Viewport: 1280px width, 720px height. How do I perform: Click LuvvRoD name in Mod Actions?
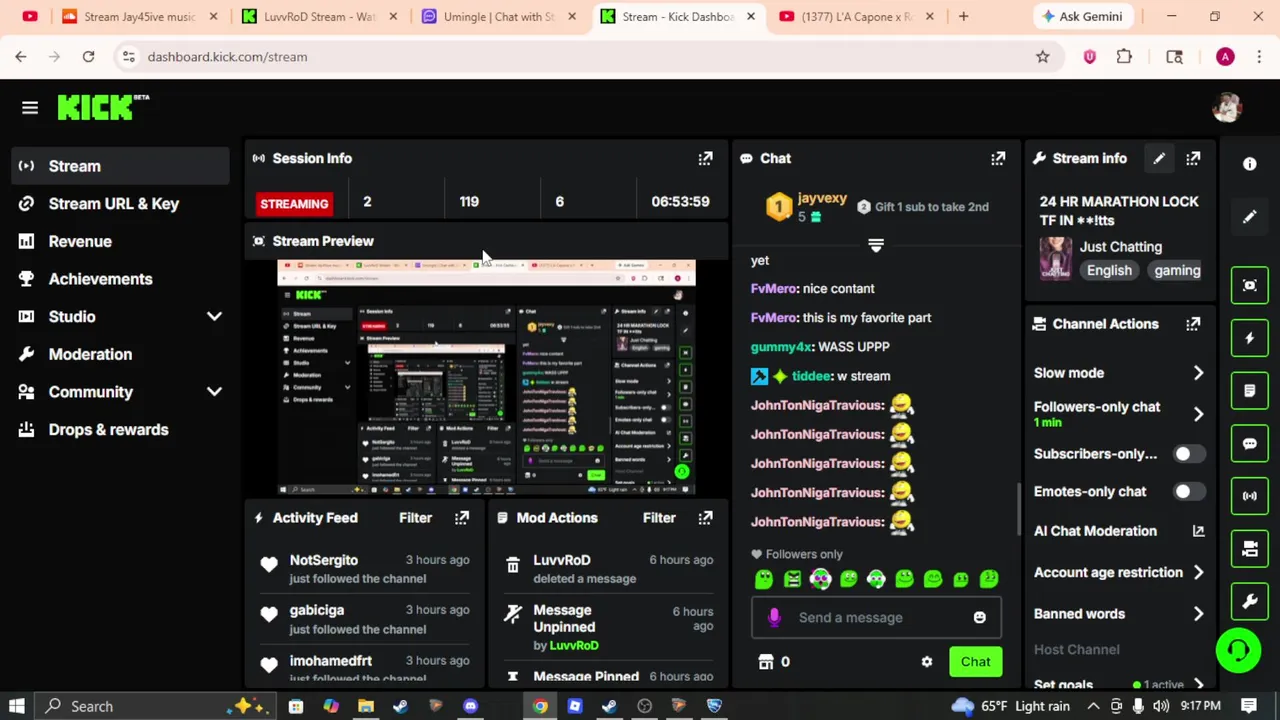[561, 560]
